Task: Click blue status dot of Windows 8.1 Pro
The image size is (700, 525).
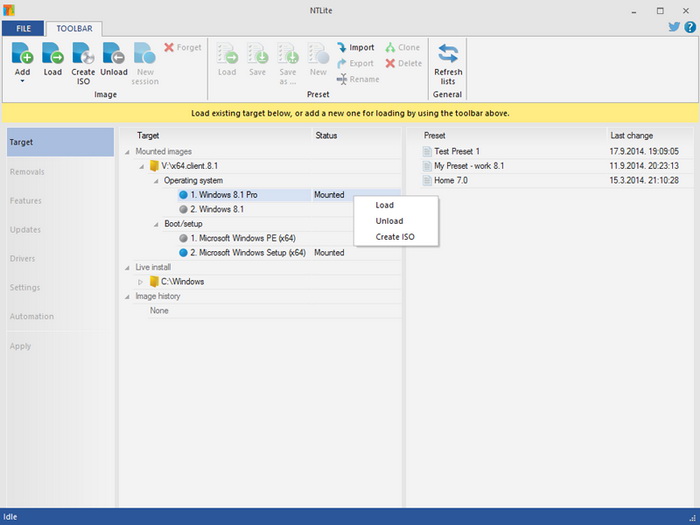Action: pos(183,195)
